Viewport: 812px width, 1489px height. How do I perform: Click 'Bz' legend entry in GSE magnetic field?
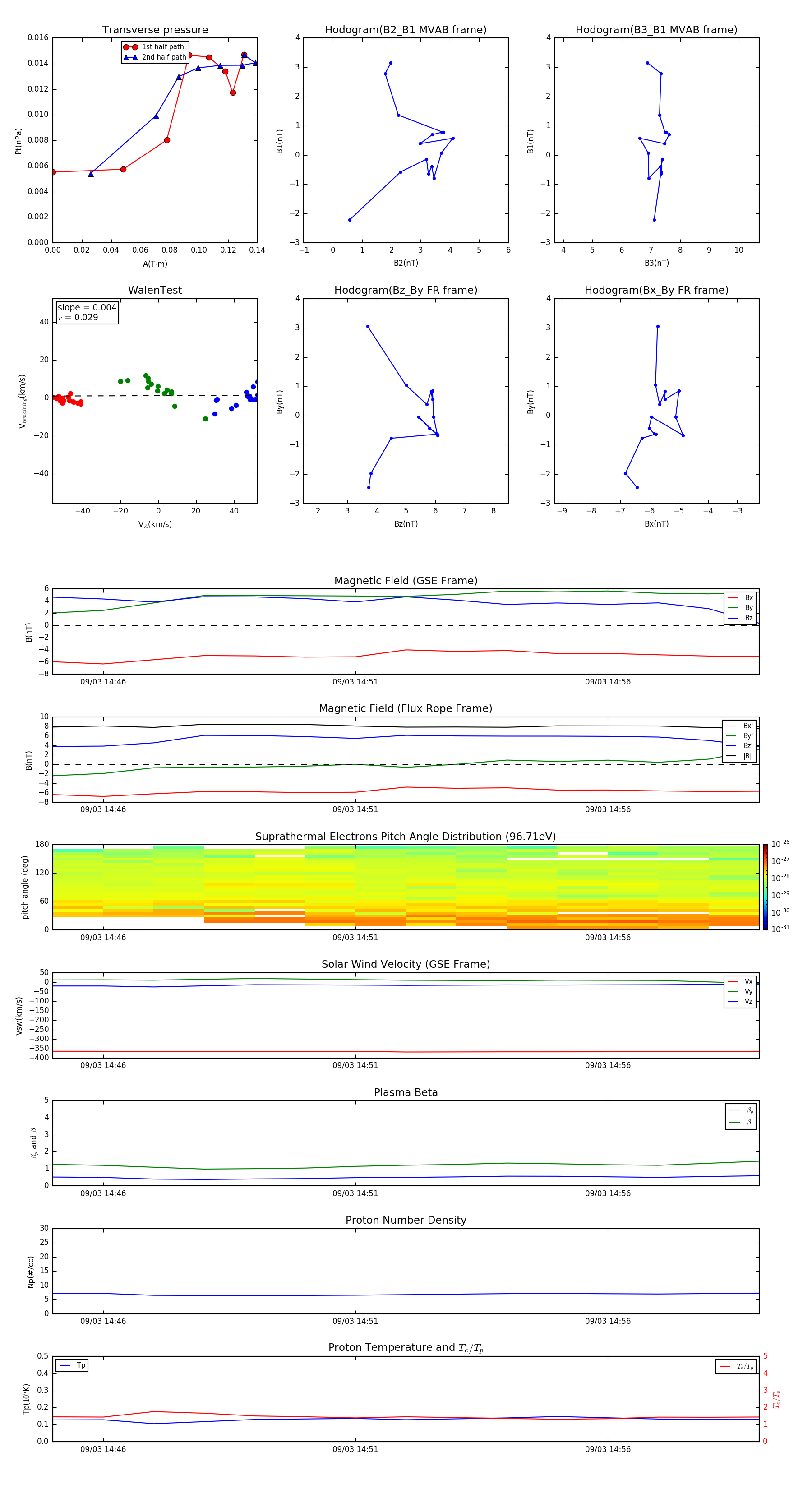click(740, 619)
